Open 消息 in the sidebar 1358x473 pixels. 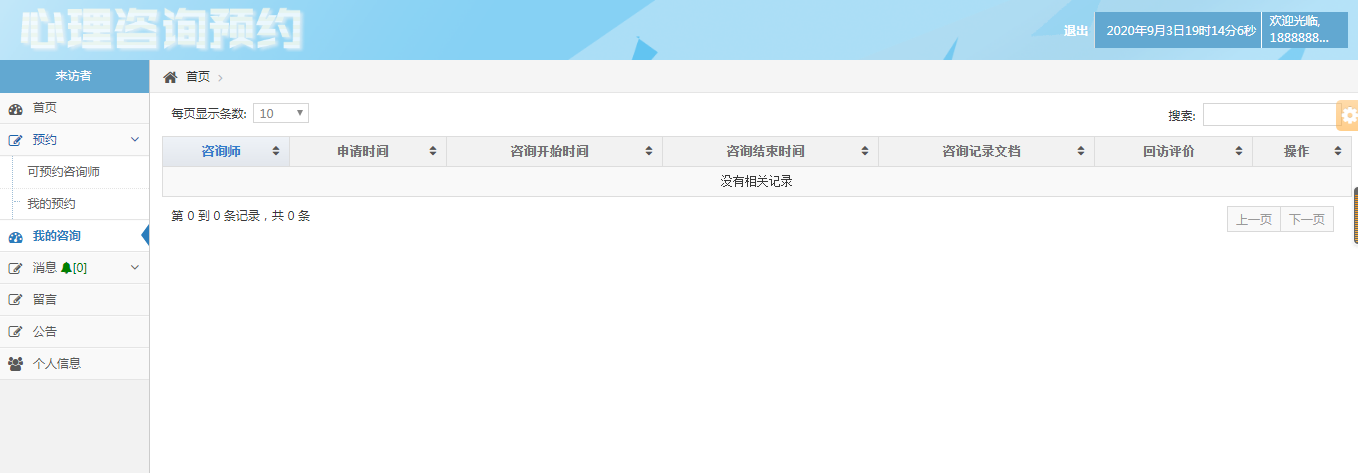[75, 268]
